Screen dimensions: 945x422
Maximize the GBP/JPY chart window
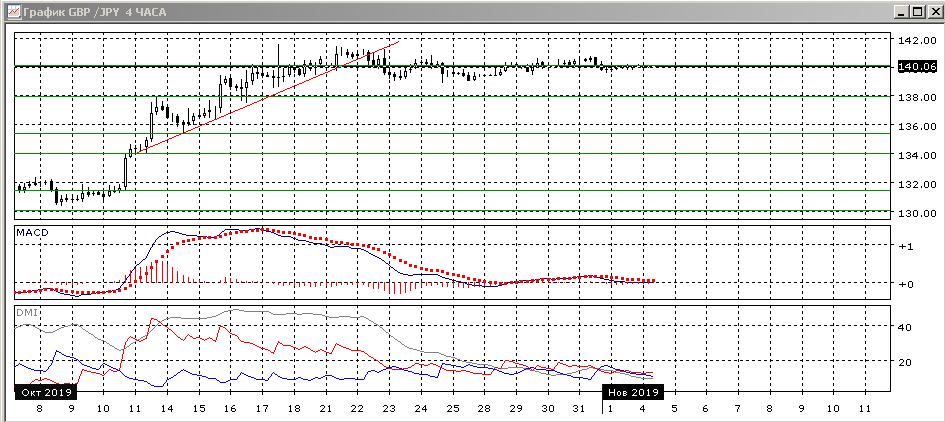coord(917,12)
